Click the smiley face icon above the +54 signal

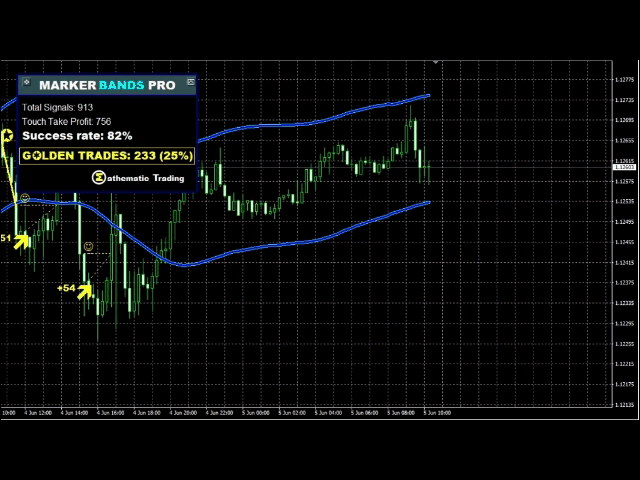click(88, 247)
